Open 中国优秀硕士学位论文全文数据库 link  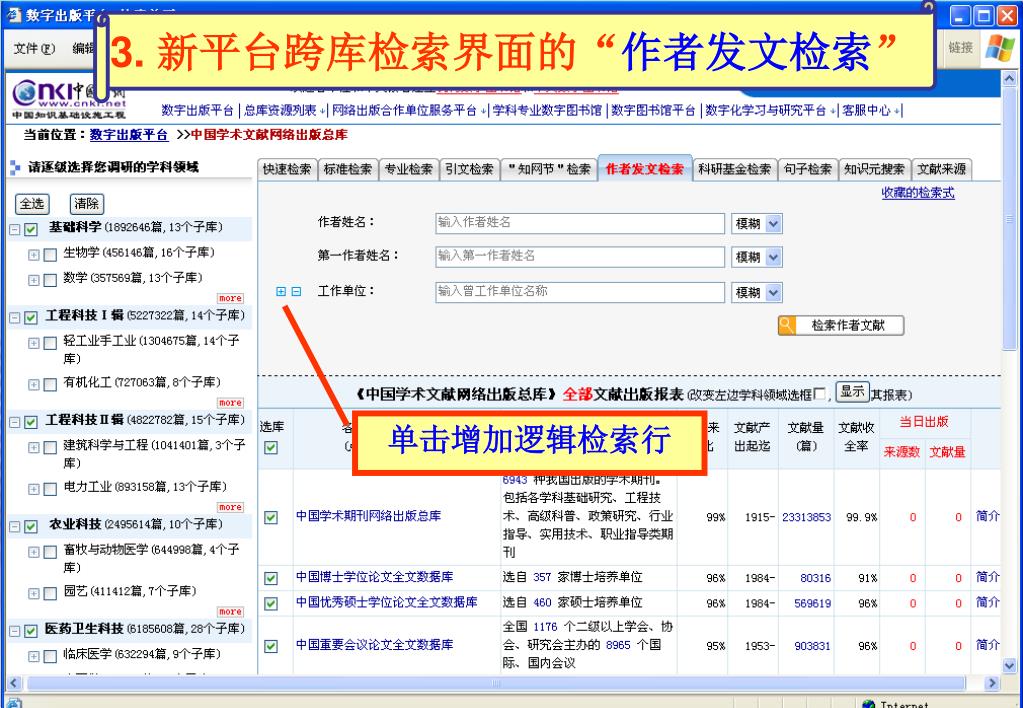point(387,602)
